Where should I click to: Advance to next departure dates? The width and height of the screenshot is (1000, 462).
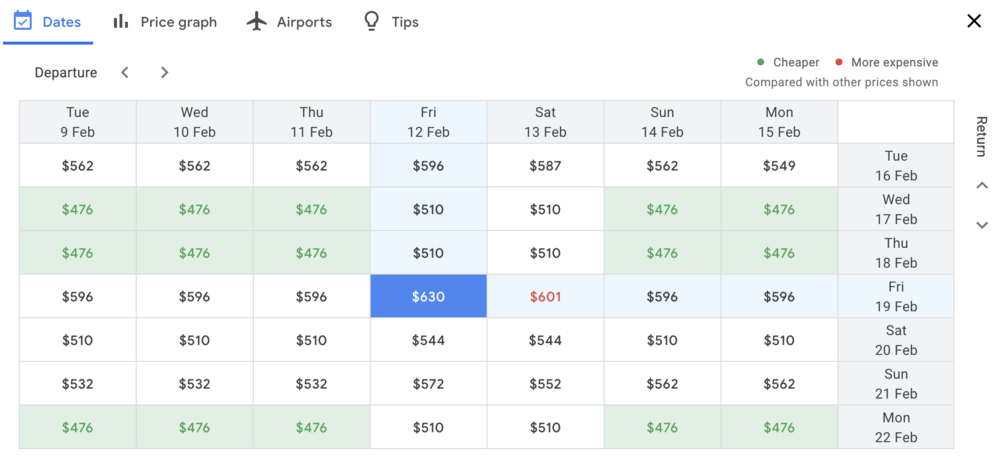165,72
